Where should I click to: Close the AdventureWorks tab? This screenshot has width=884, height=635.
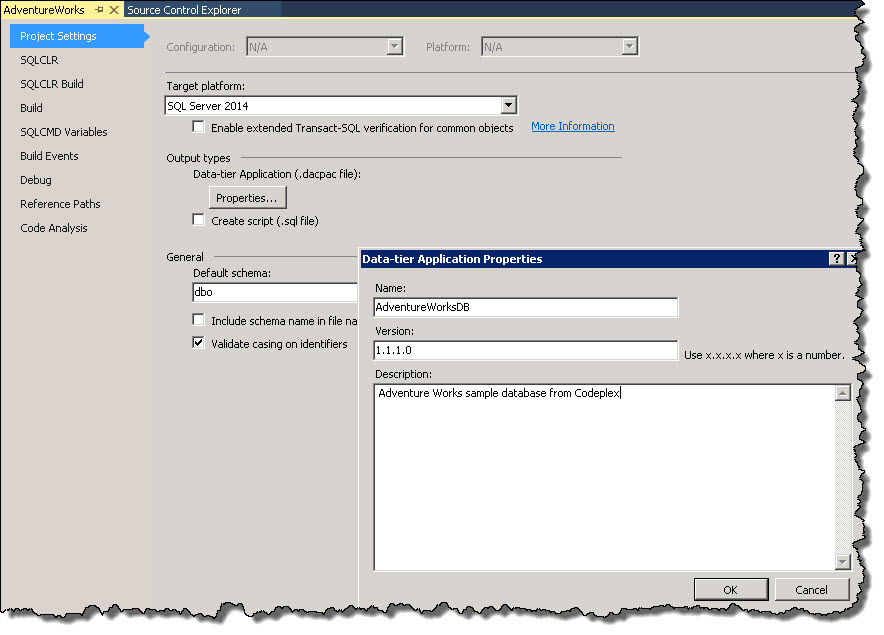click(x=114, y=10)
